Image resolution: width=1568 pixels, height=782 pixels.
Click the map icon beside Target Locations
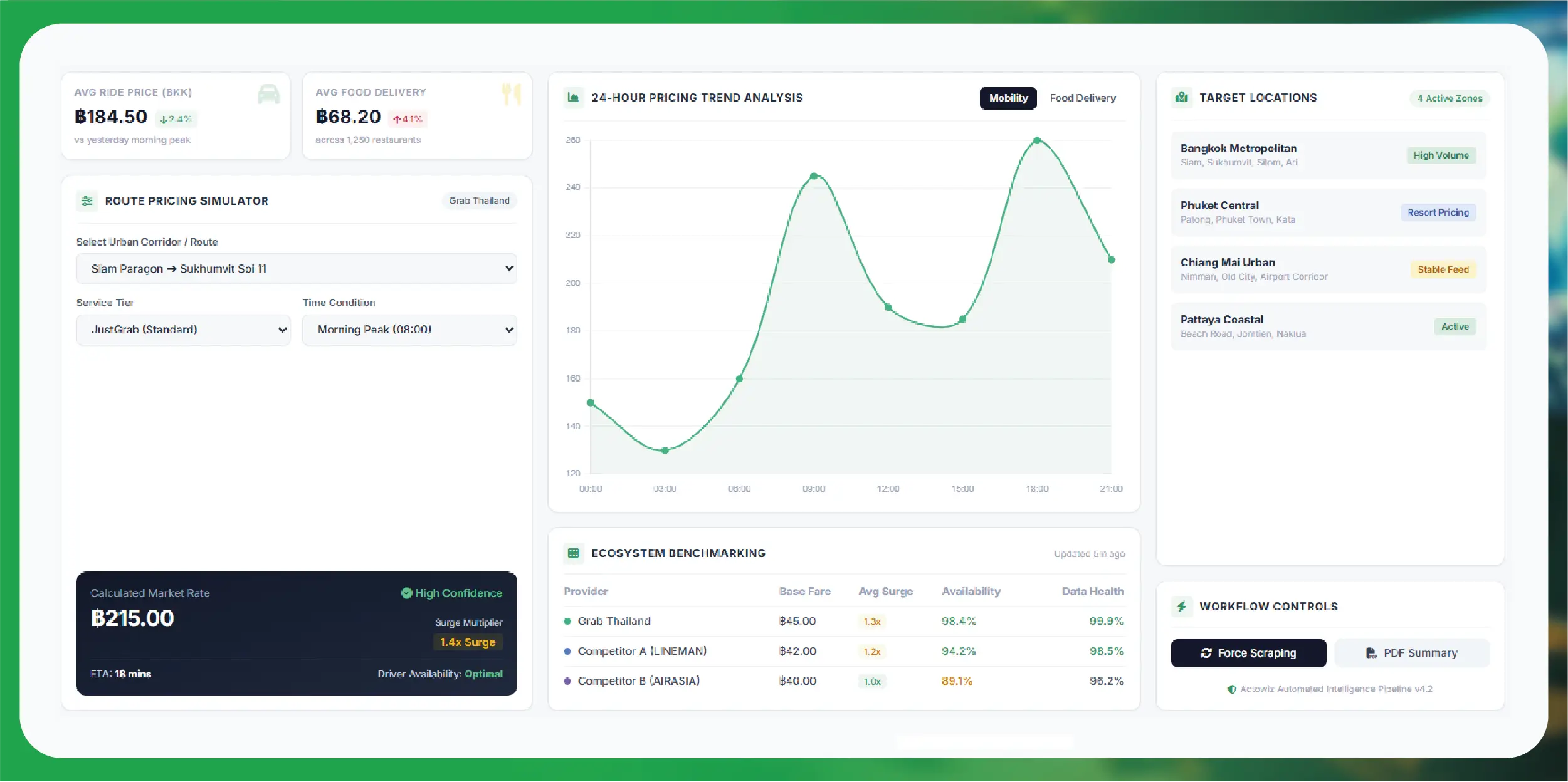(1182, 98)
